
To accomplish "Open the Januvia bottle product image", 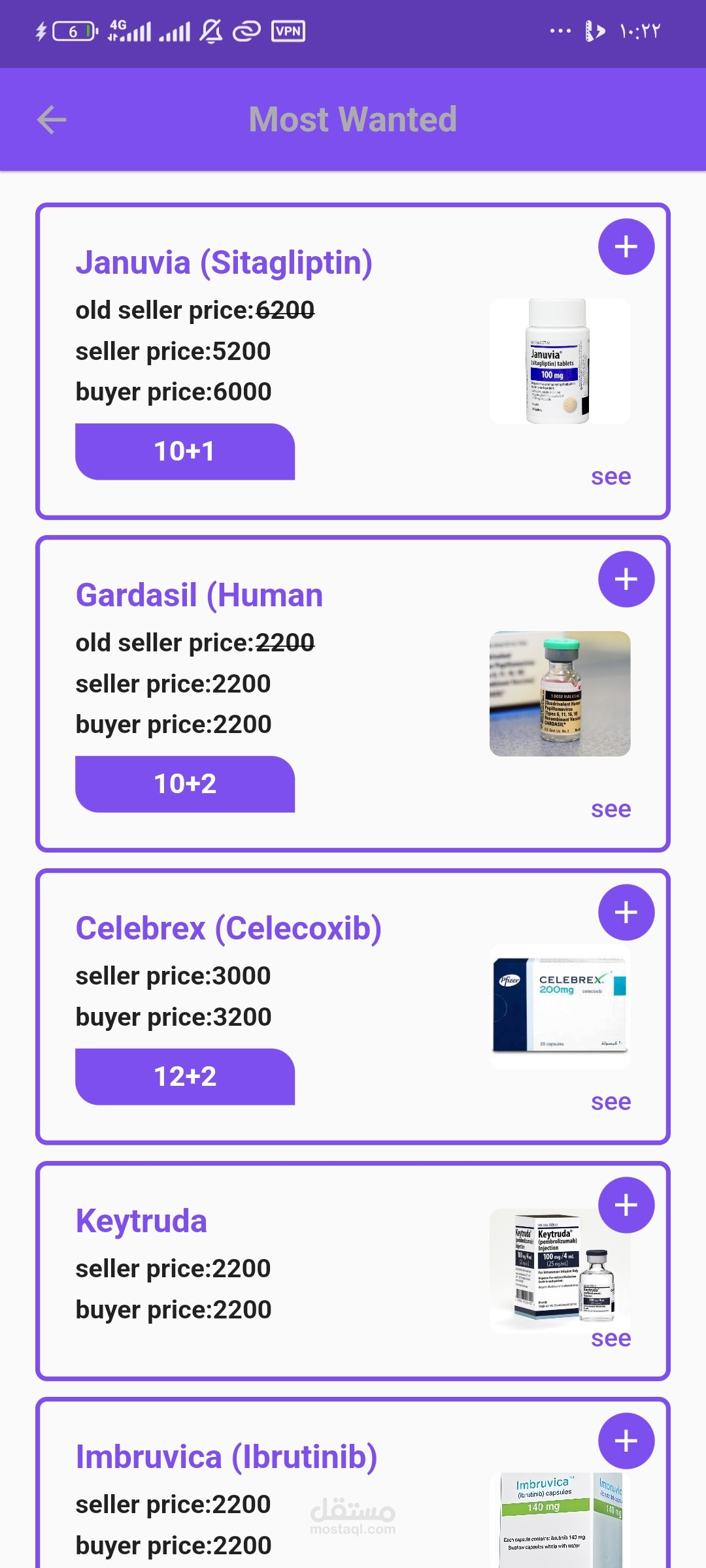I will click(x=560, y=361).
